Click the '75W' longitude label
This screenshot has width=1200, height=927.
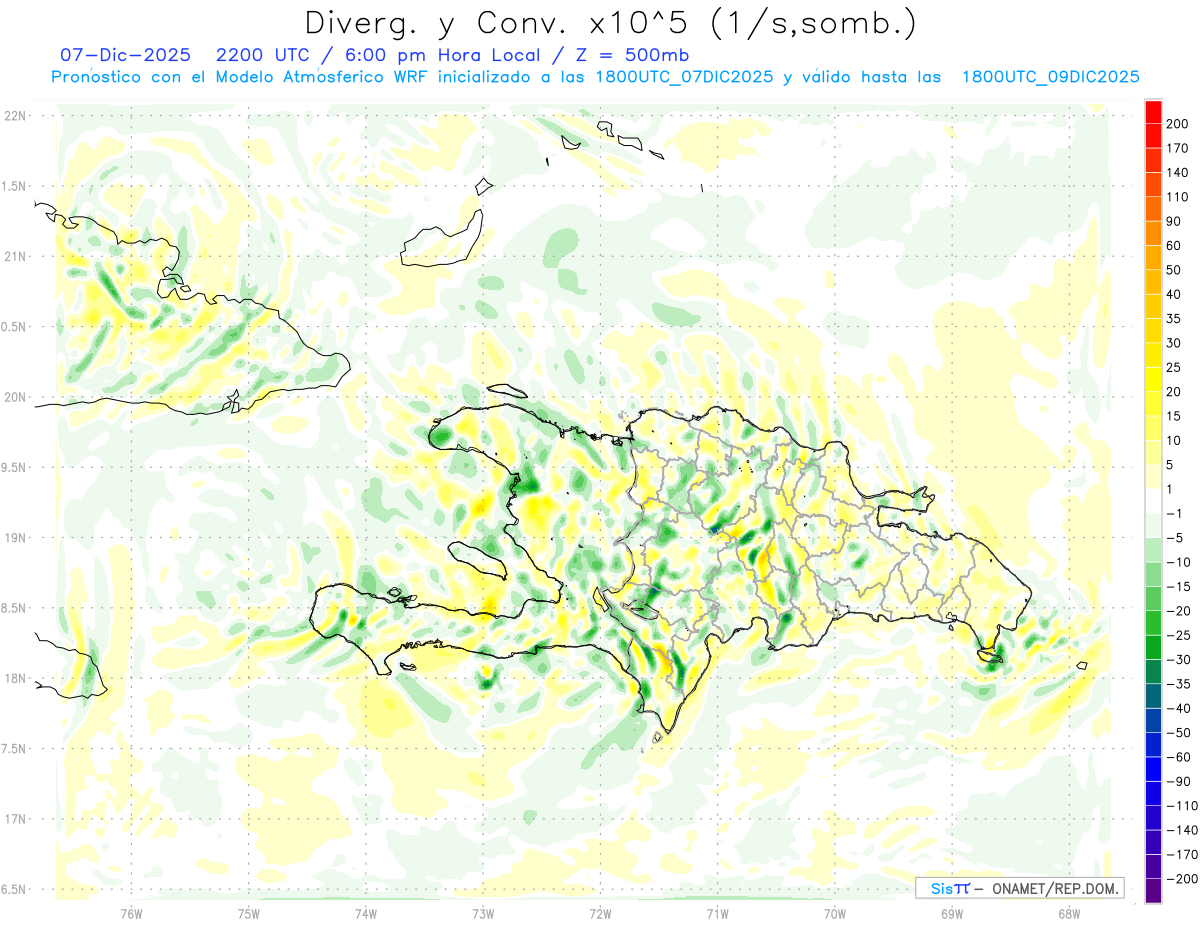(249, 913)
